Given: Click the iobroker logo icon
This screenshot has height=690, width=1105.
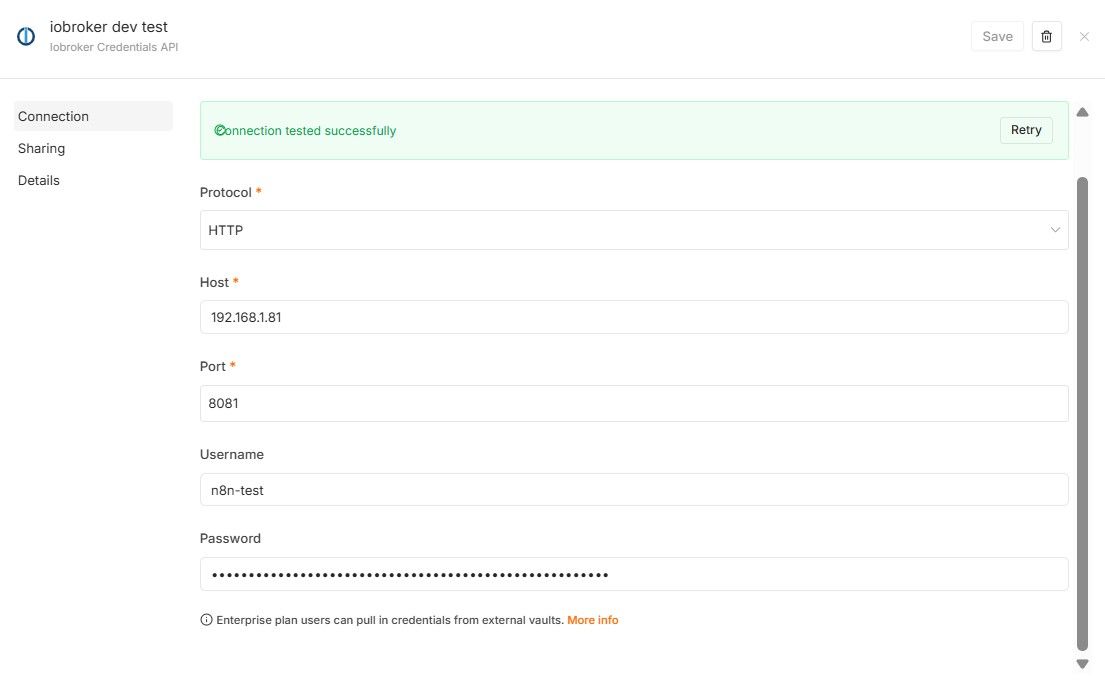Looking at the screenshot, I should click(x=26, y=36).
